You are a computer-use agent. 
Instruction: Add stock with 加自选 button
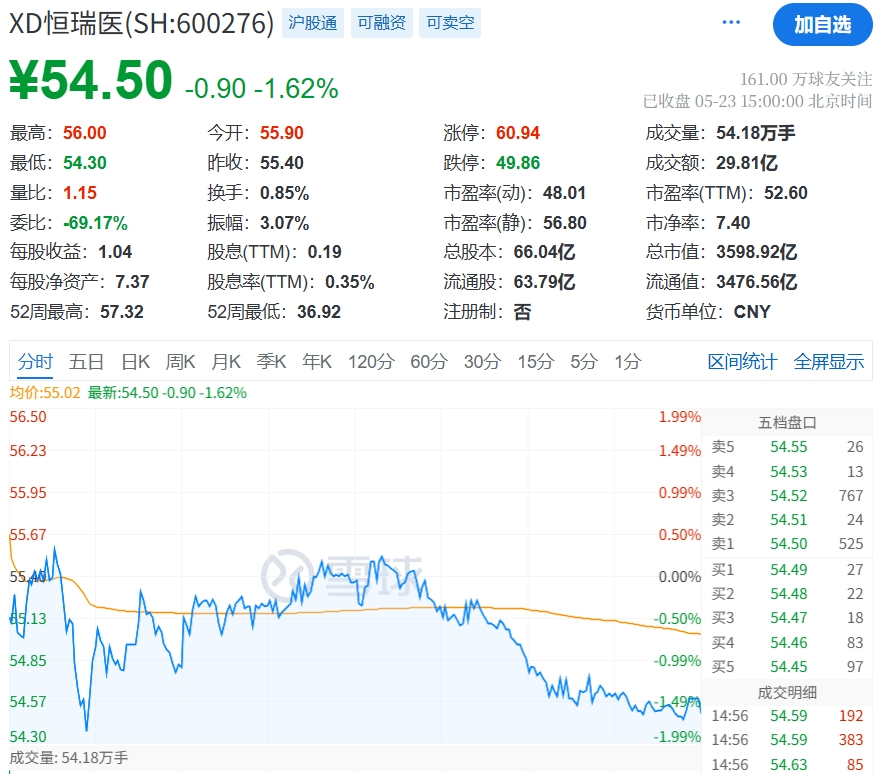pos(822,24)
